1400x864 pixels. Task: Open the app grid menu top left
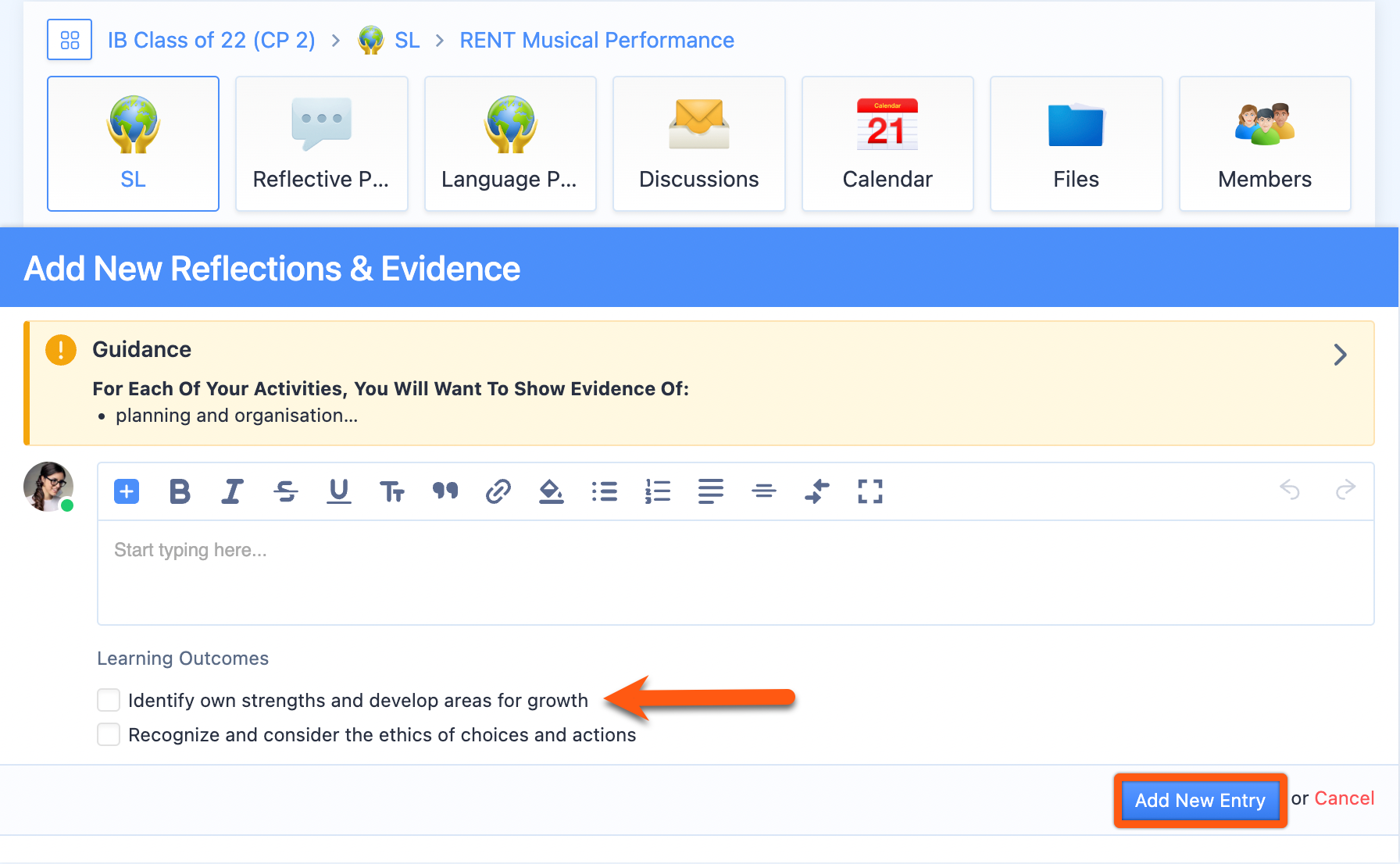click(70, 39)
